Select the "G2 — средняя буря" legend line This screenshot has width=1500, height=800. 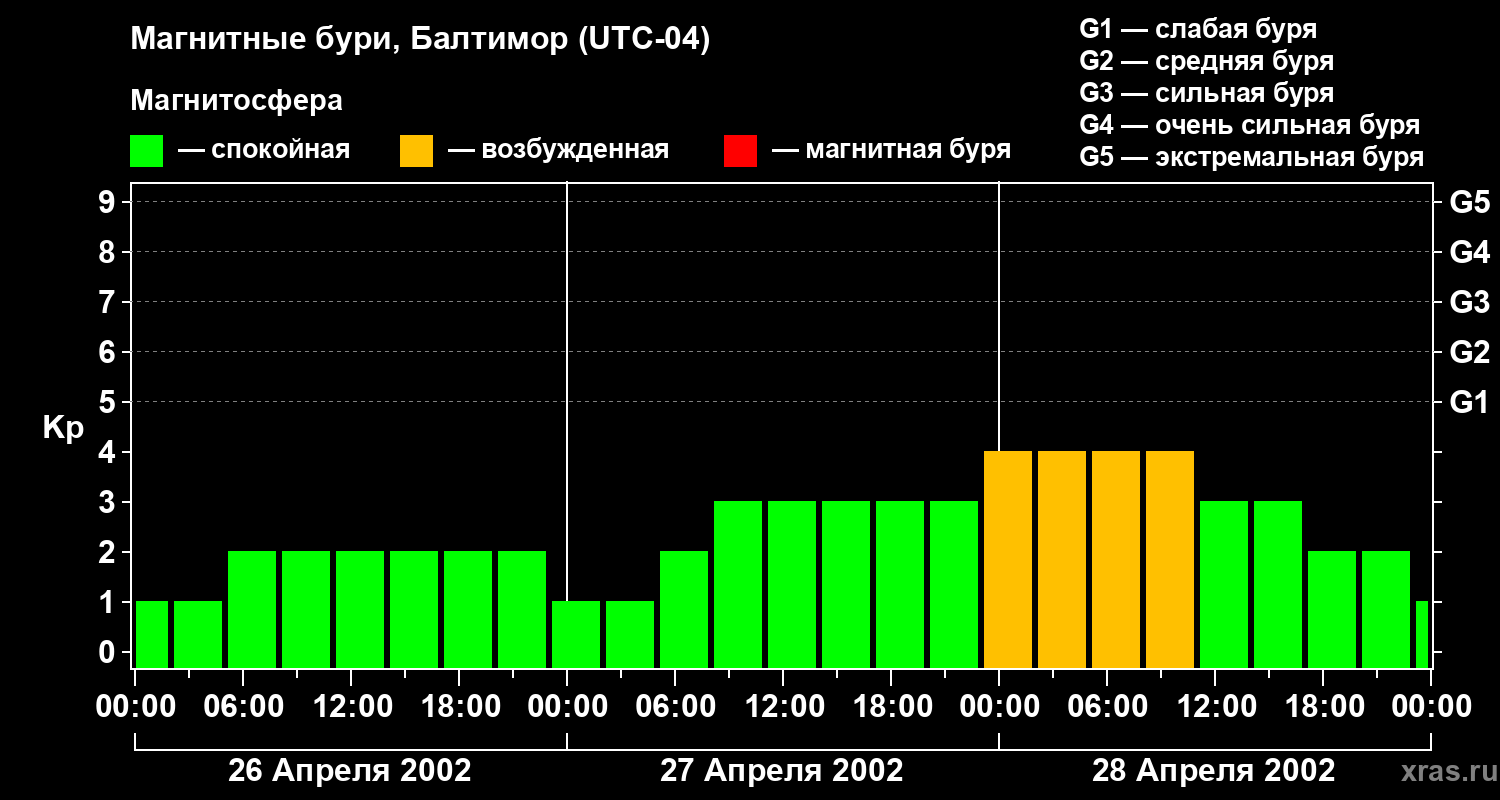pyautogui.click(x=1206, y=61)
